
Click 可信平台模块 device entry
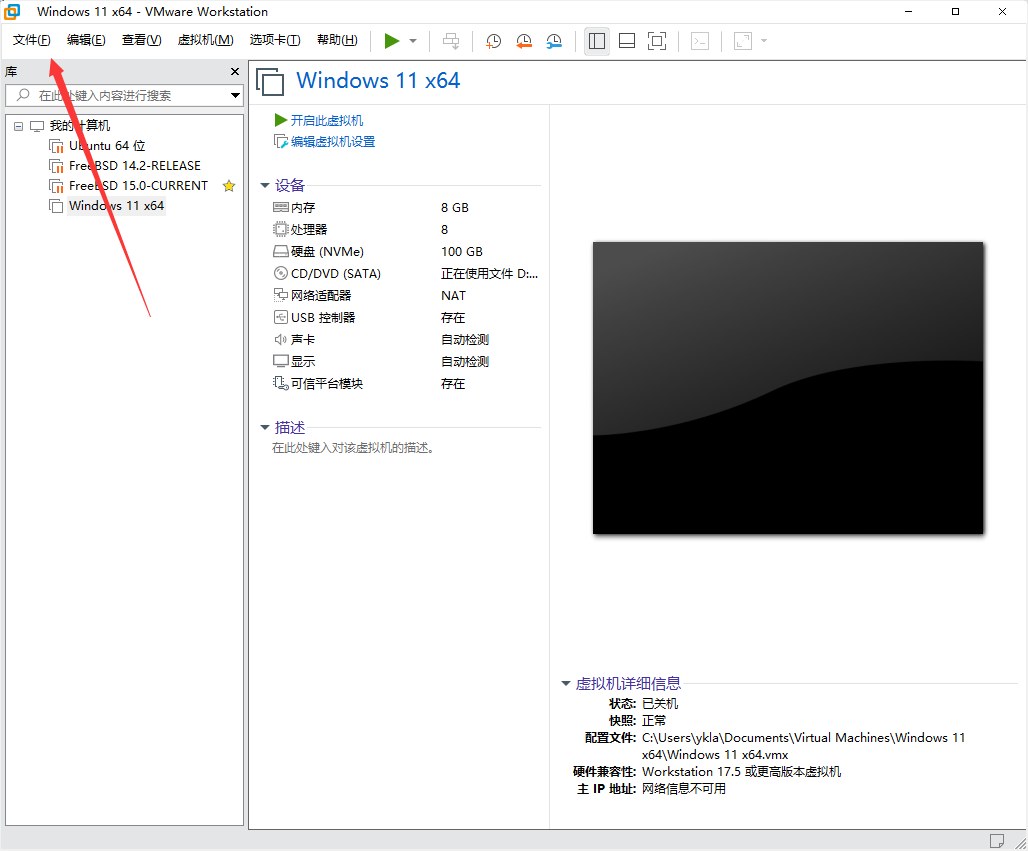[326, 384]
